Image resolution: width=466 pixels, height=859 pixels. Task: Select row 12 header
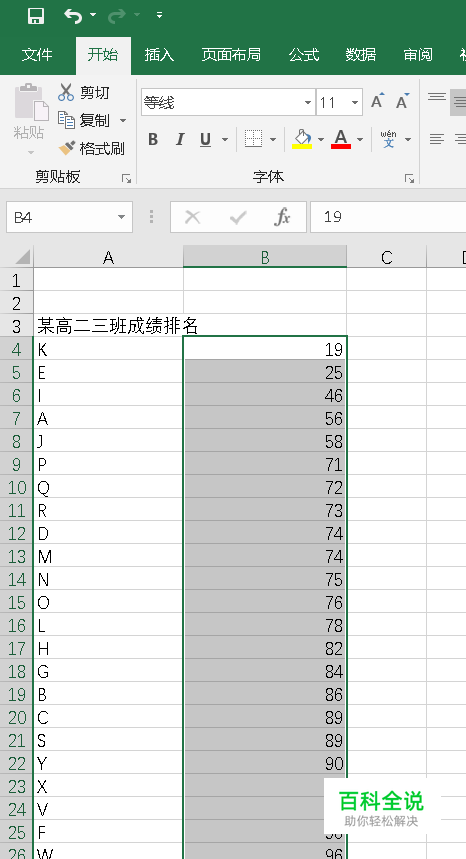16,534
